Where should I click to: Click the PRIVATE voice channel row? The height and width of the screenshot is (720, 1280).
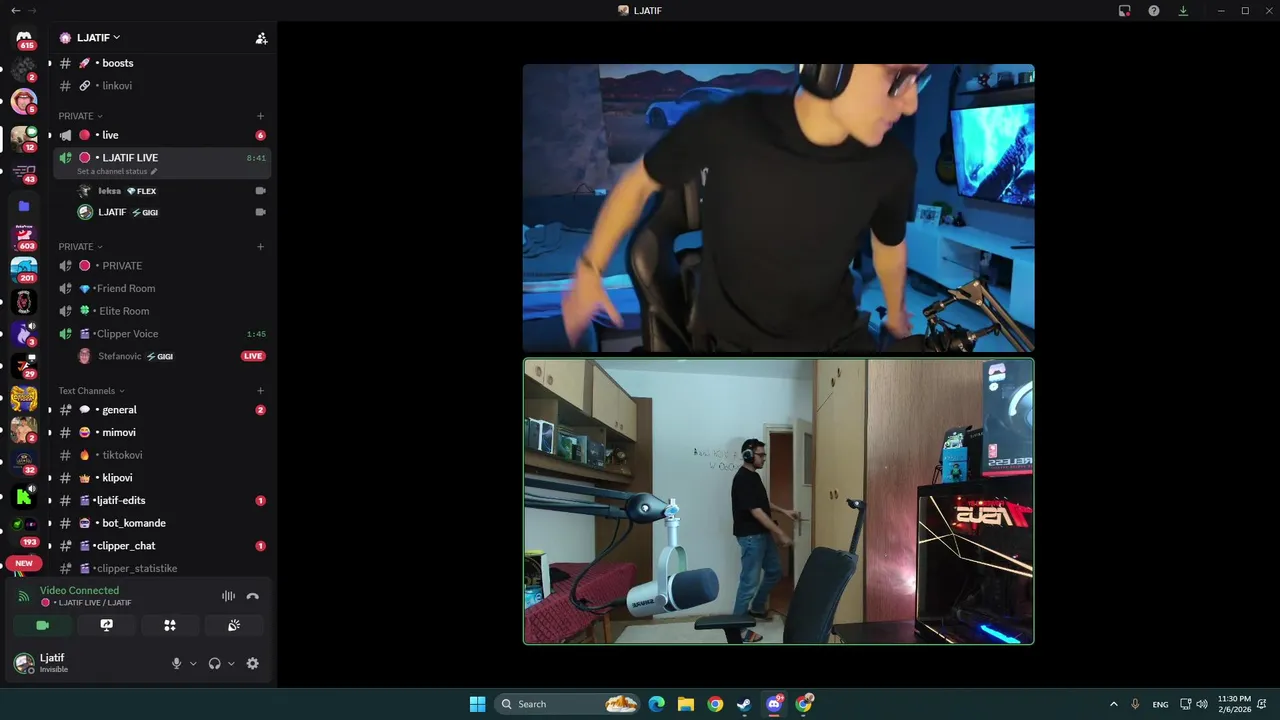pyautogui.click(x=162, y=266)
